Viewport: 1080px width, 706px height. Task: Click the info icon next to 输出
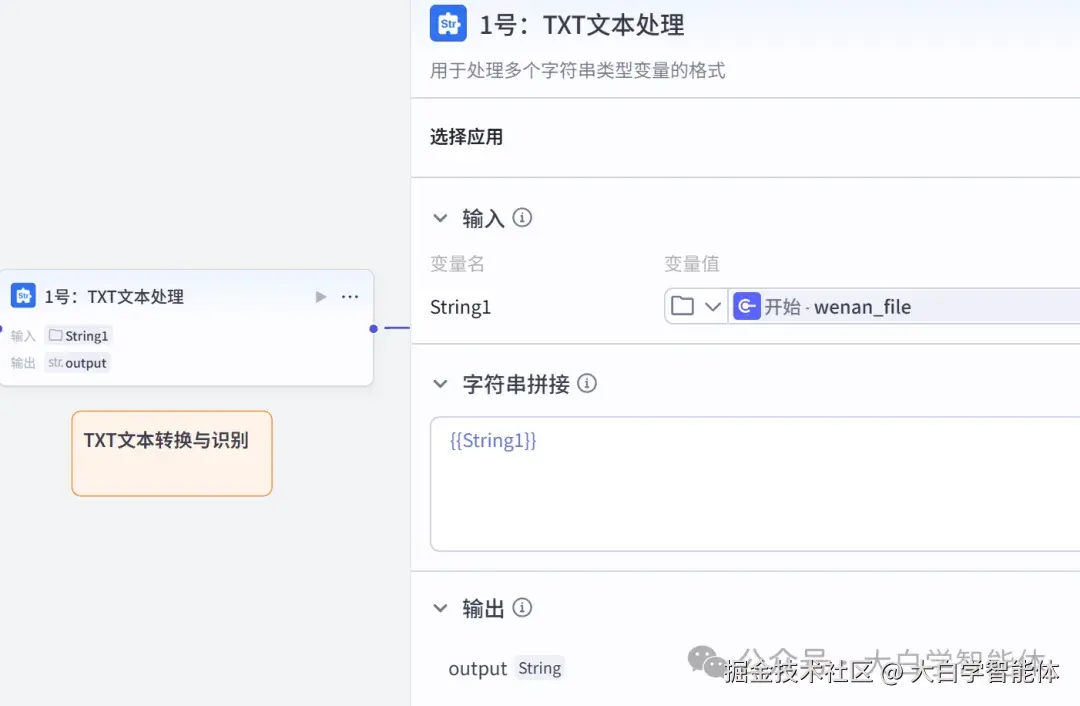pyautogui.click(x=522, y=607)
